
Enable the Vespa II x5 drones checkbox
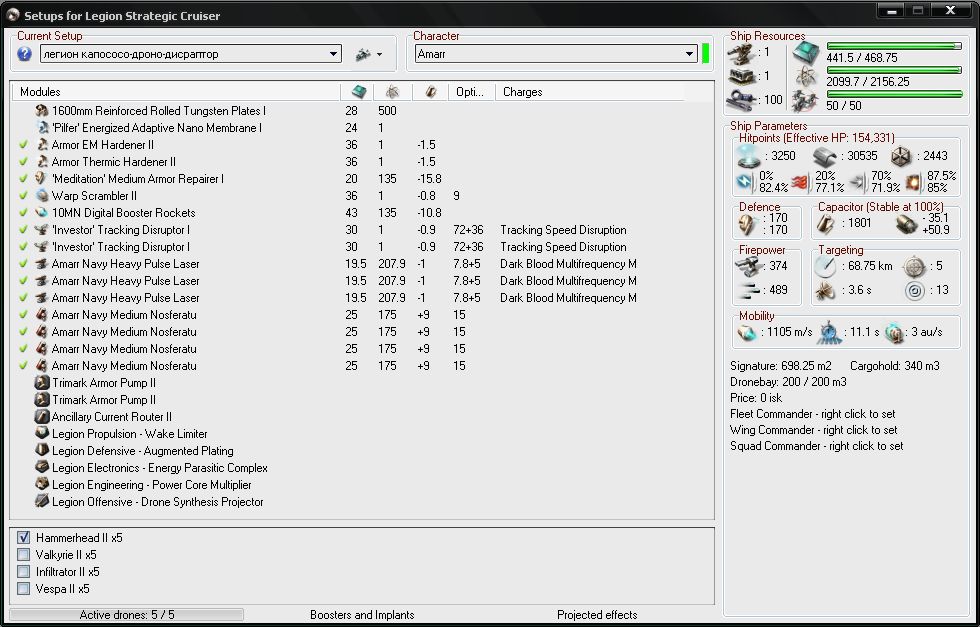point(24,588)
